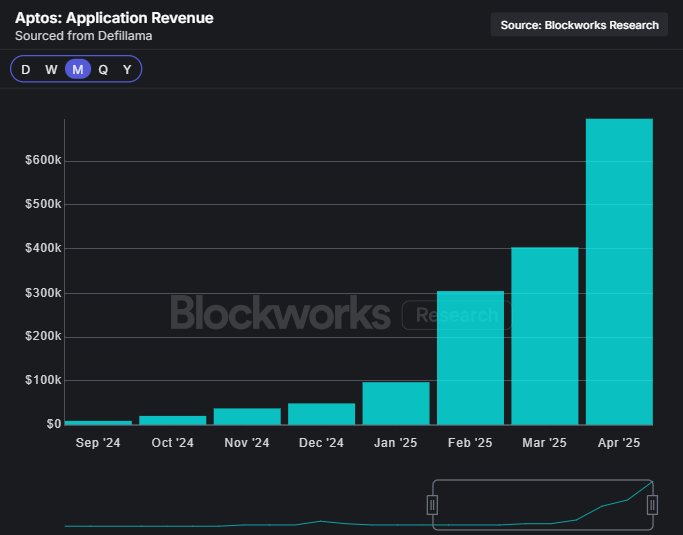683x535 pixels.
Task: Click the Apr '25 x-axis label
Action: point(619,443)
